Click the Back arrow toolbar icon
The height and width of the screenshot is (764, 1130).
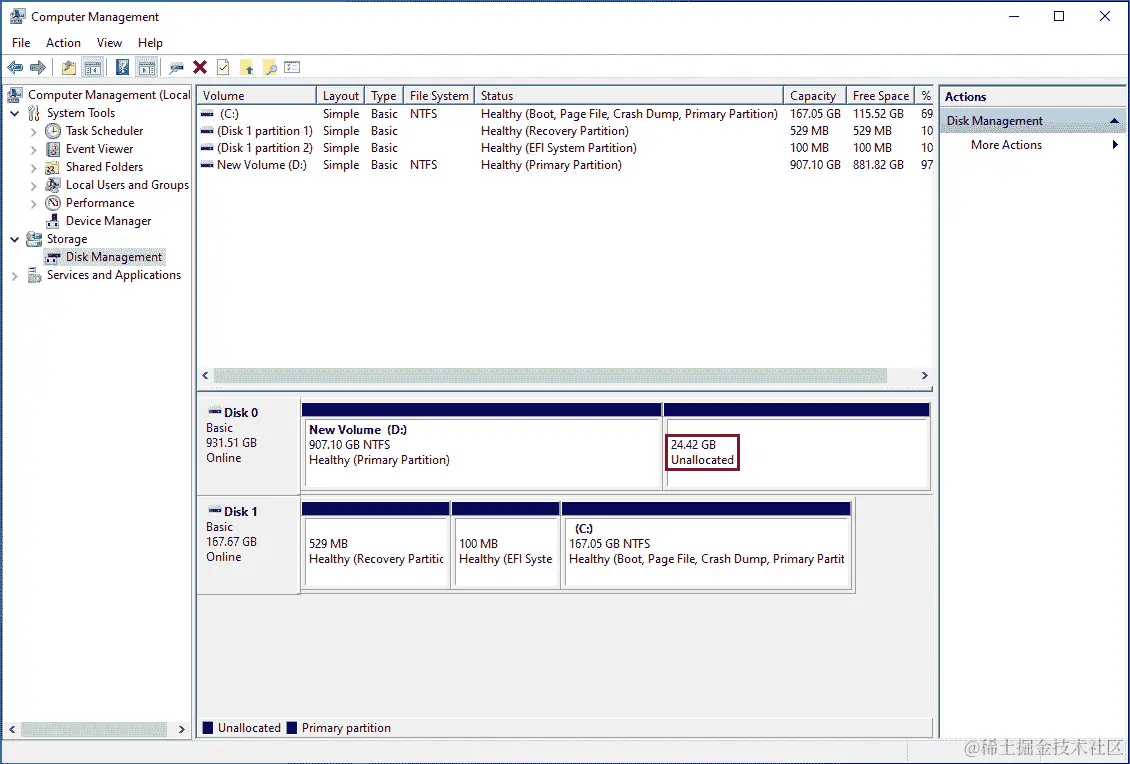tap(14, 68)
